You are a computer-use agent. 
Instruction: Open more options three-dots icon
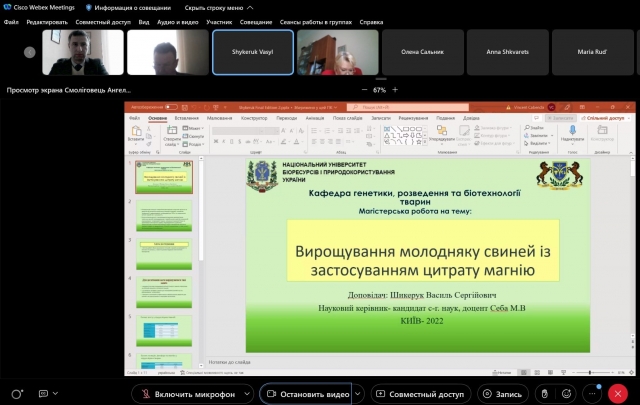click(x=593, y=394)
